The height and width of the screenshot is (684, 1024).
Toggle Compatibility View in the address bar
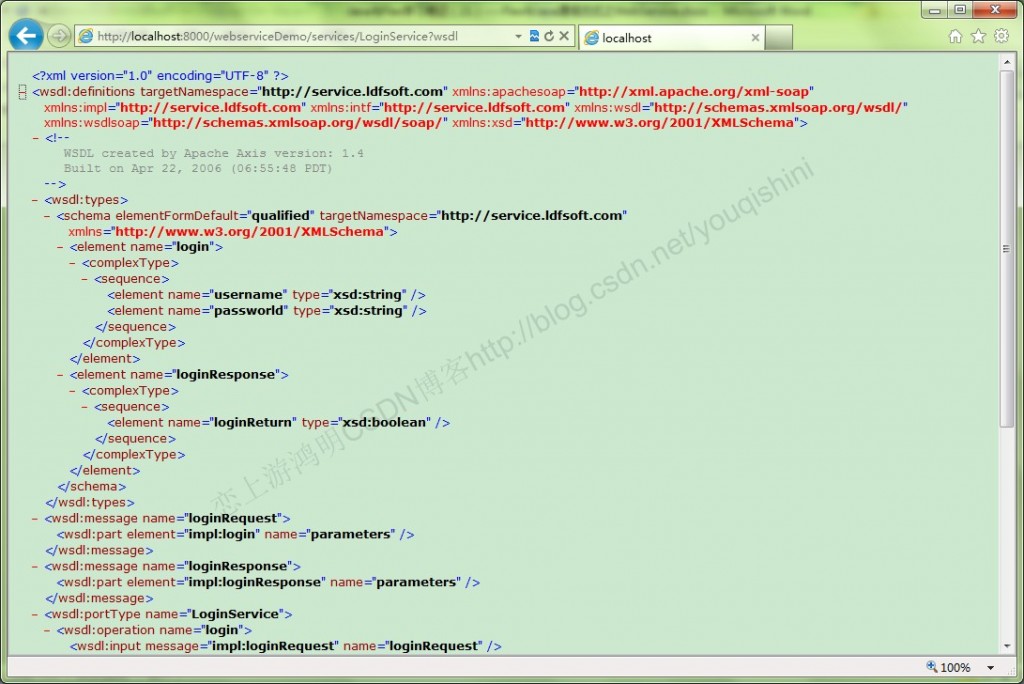point(534,34)
